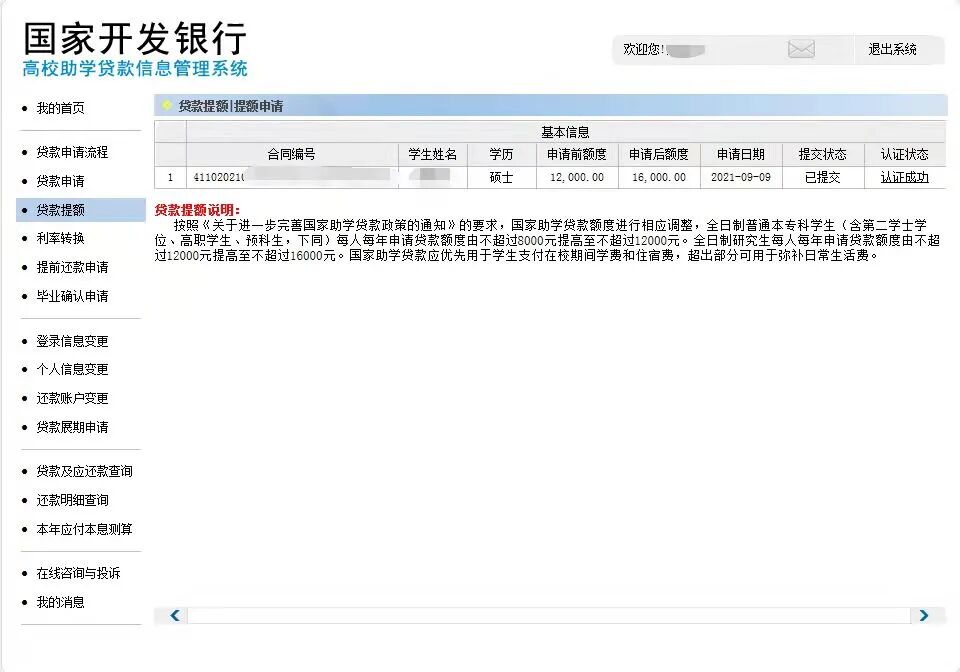Open 还款明细查询

[72, 500]
